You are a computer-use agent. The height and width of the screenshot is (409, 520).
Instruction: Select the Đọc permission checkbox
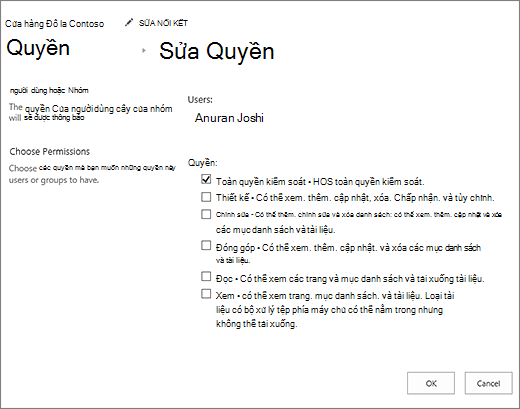click(x=206, y=276)
